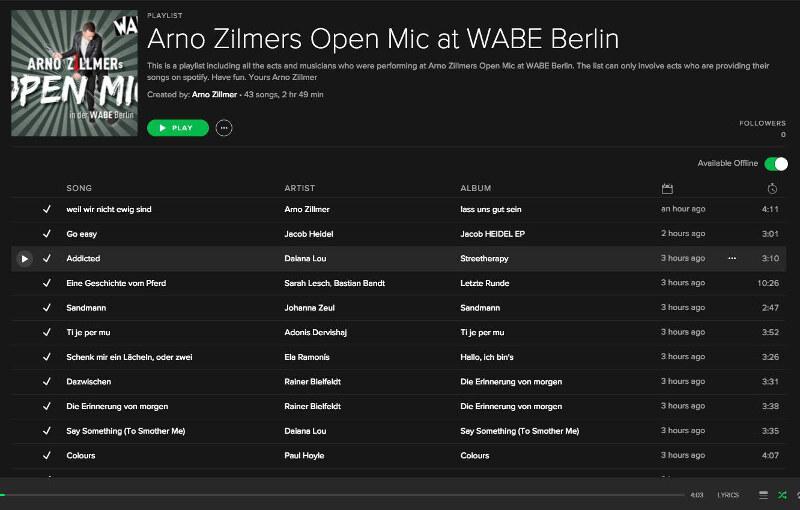Select song Schenk mir ein Lächeln, oder zwei
The height and width of the screenshot is (510, 800).
click(x=129, y=357)
